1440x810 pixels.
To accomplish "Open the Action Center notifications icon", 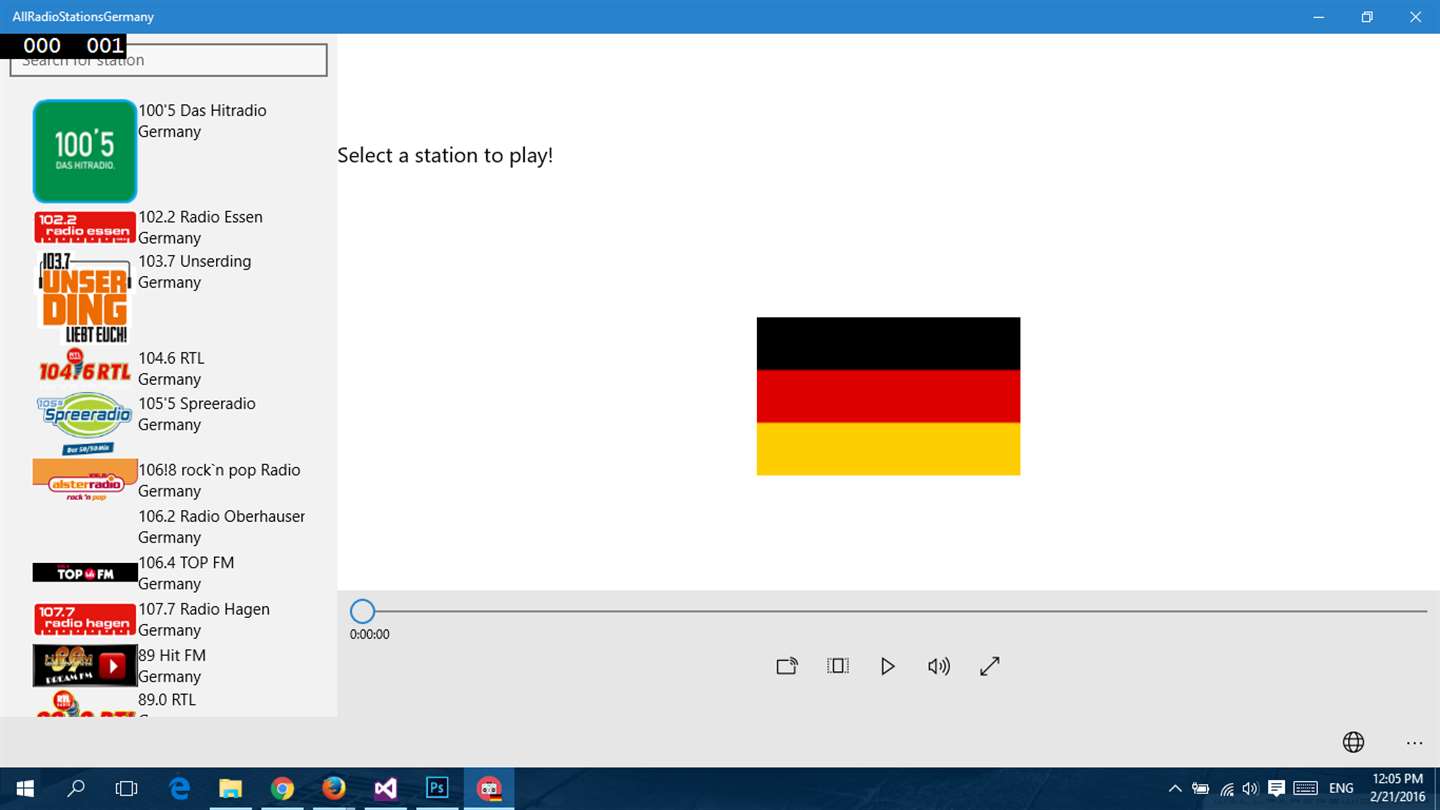I will tap(1276, 789).
